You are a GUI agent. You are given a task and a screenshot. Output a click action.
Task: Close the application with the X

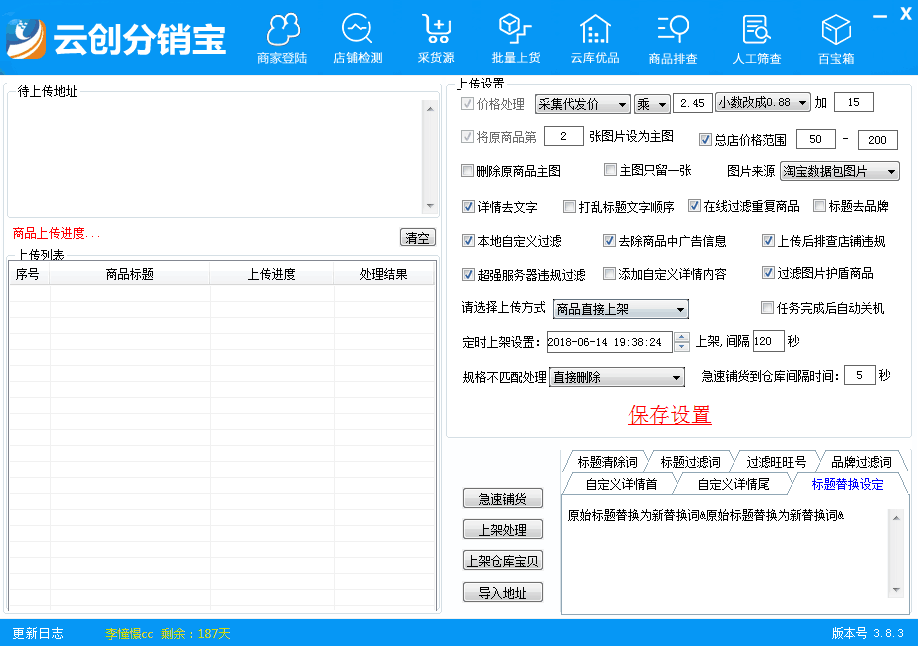[x=906, y=14]
